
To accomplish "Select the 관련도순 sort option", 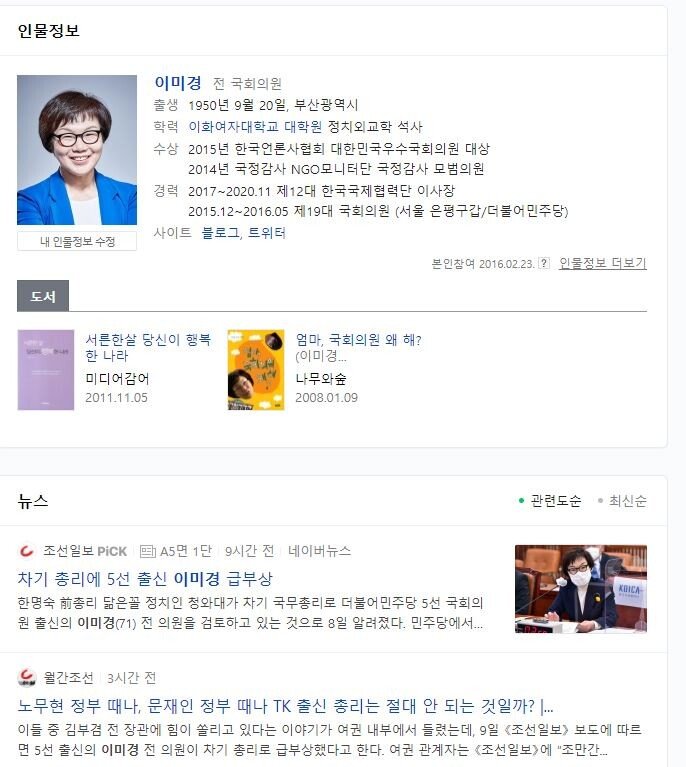I will coord(550,501).
